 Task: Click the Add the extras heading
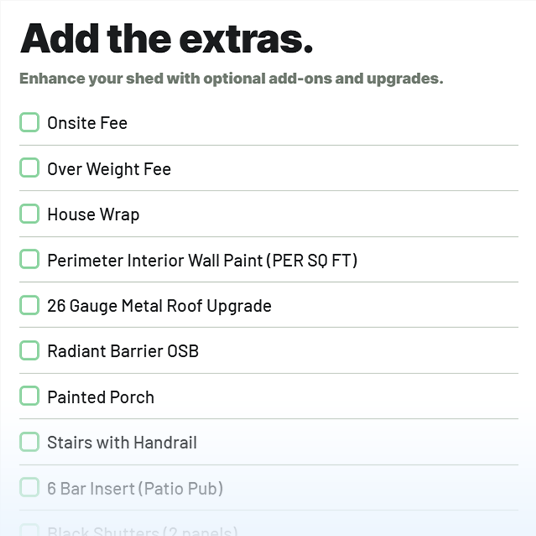(166, 38)
